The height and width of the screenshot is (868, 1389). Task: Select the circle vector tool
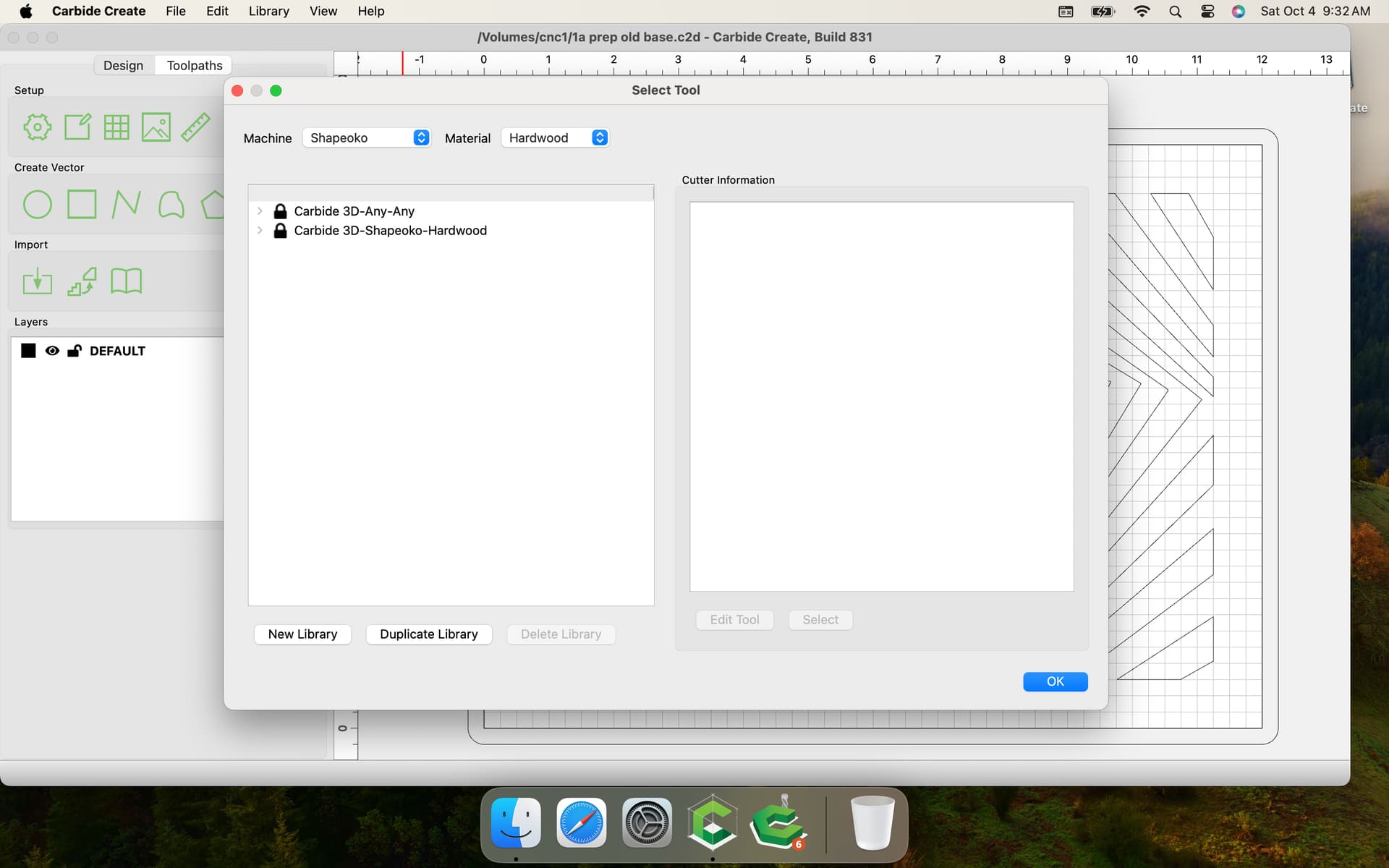point(37,205)
